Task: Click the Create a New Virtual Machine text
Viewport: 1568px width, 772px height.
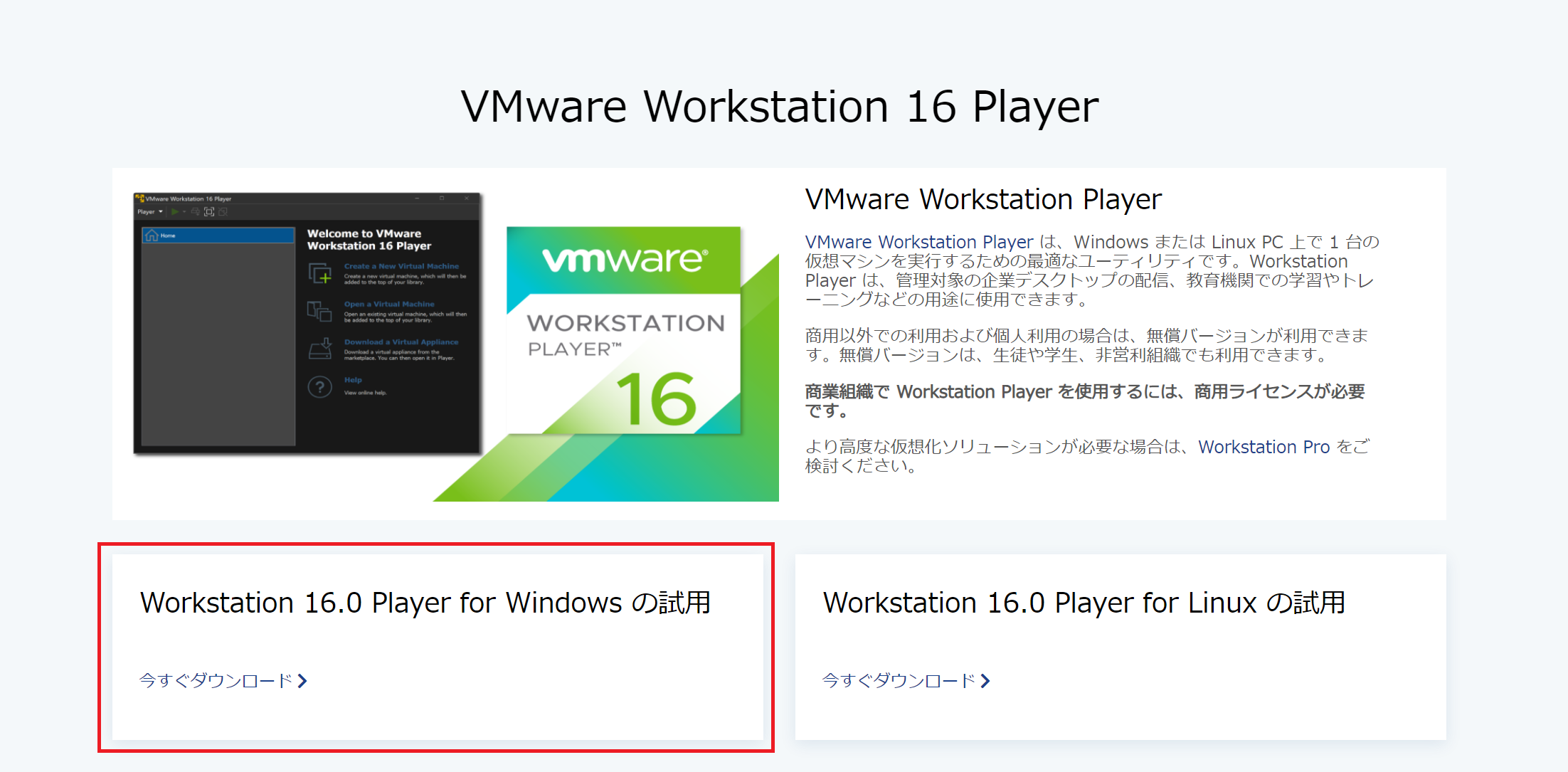Action: tap(401, 266)
